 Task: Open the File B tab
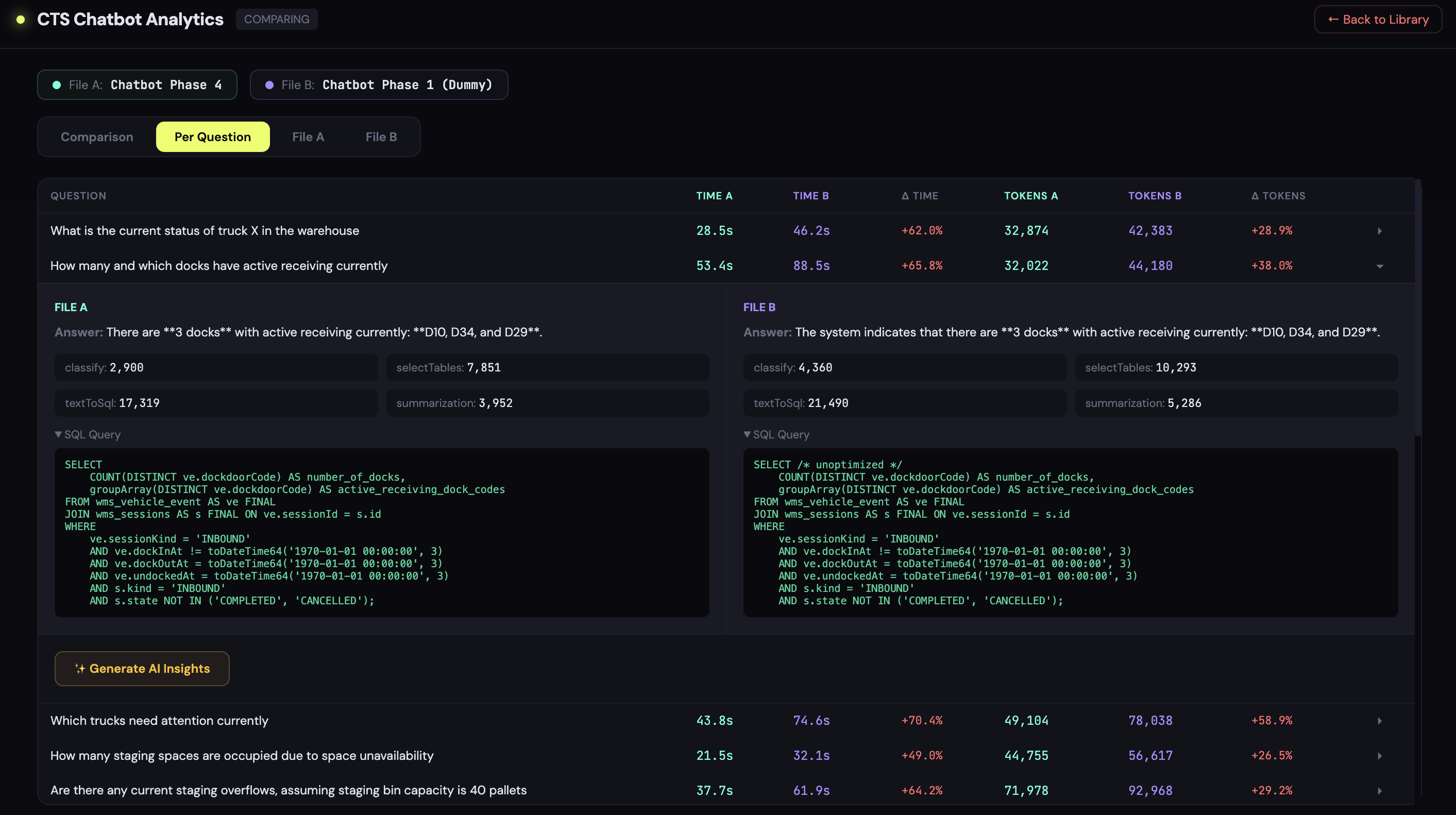pyautogui.click(x=381, y=137)
